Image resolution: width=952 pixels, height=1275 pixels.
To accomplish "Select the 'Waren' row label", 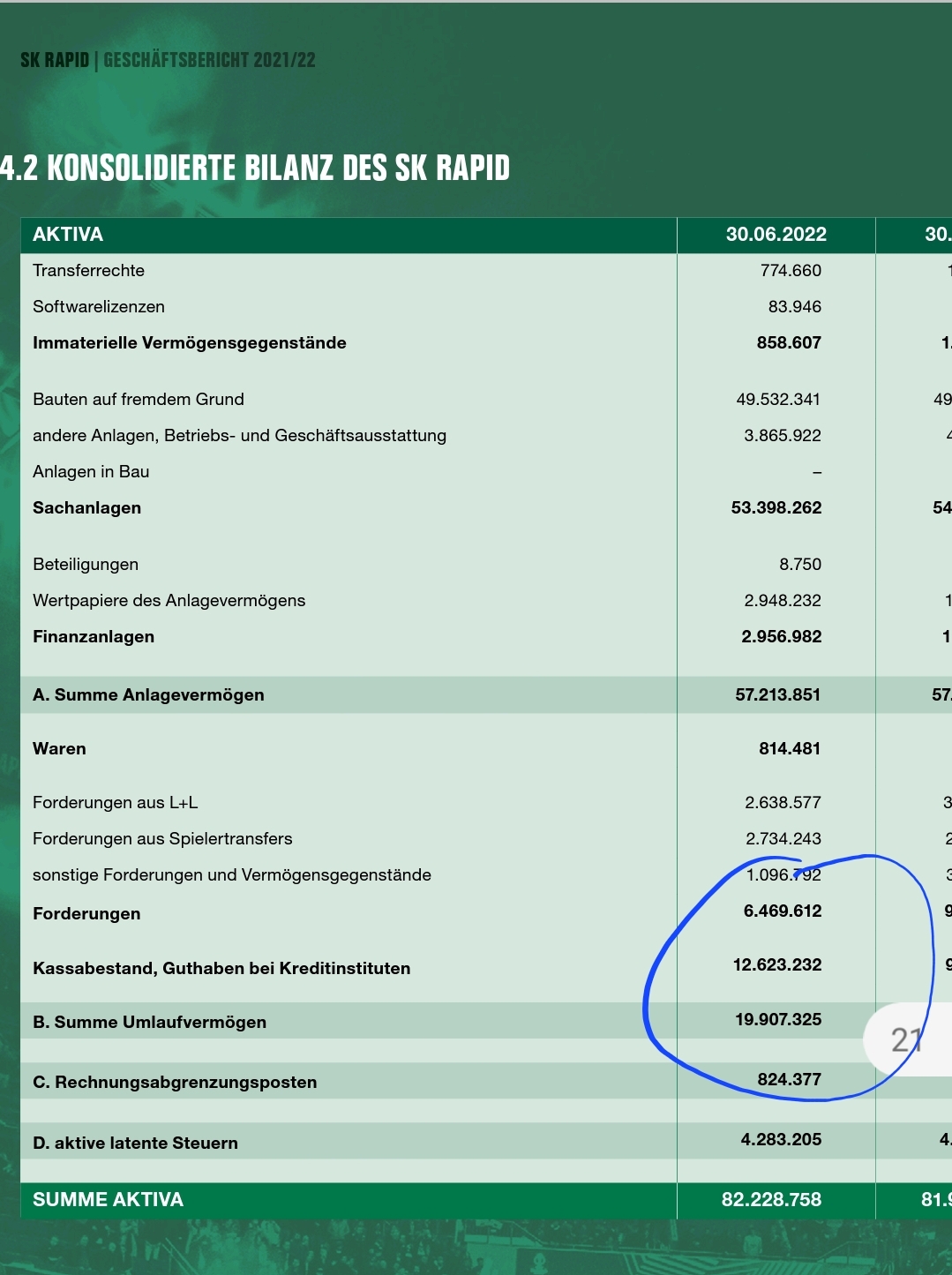I will point(59,749).
